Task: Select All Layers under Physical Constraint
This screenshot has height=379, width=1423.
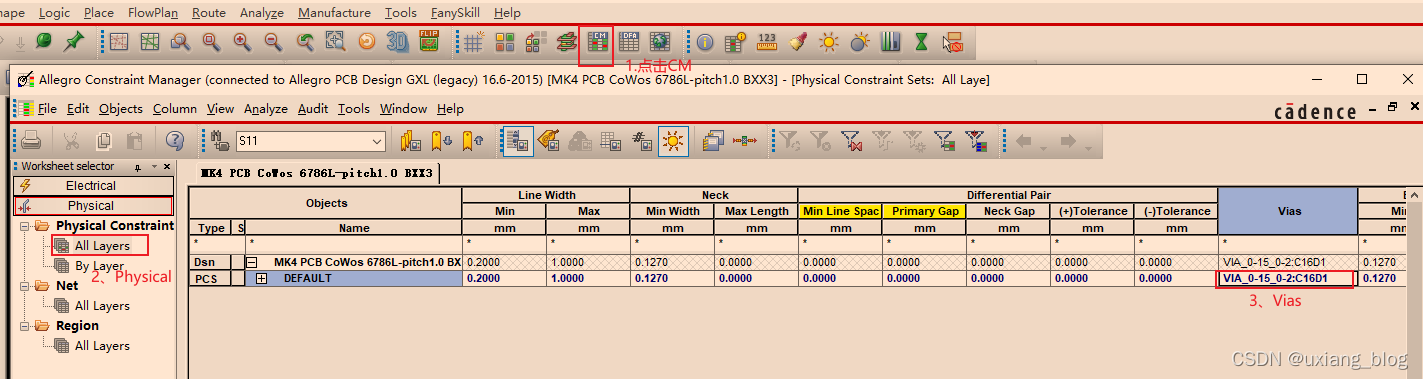Action: click(102, 245)
